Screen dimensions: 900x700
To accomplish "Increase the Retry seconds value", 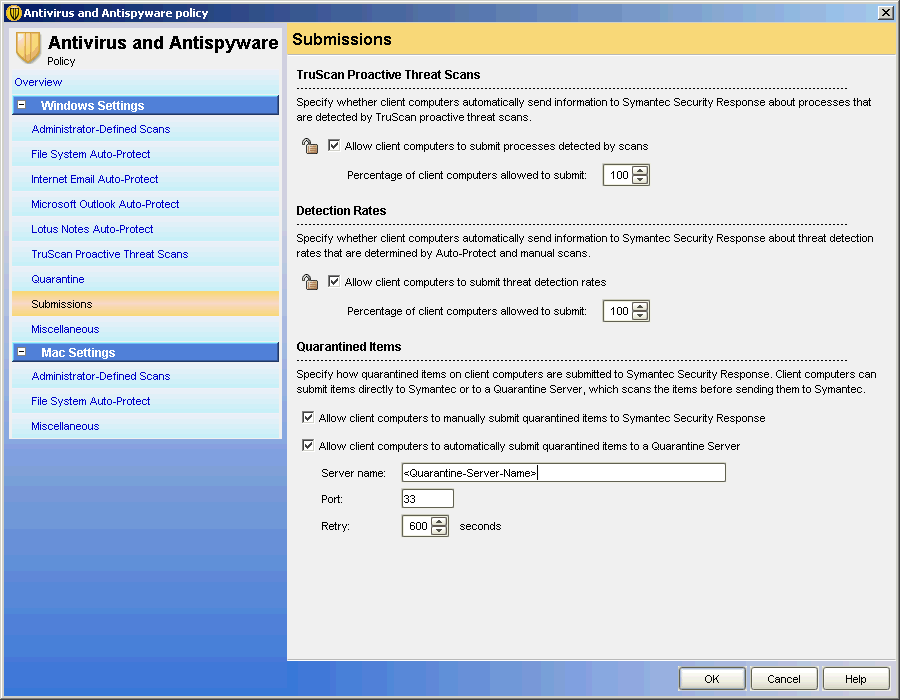I will coord(439,521).
